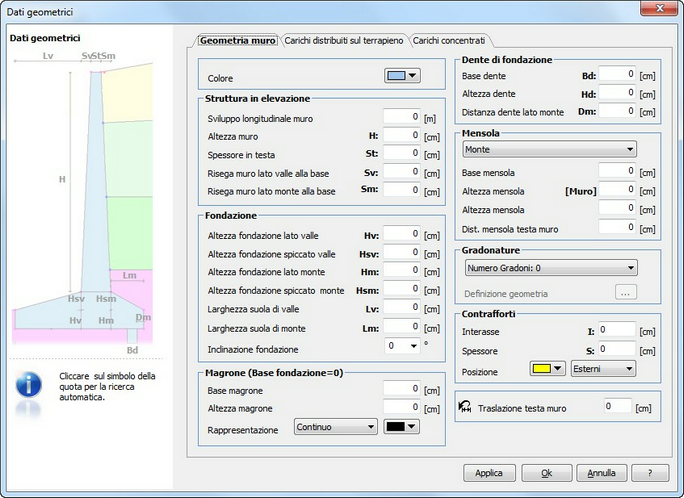Switch to Carichi distribuiti sul terrapieno tab
The image size is (684, 498).
344,41
